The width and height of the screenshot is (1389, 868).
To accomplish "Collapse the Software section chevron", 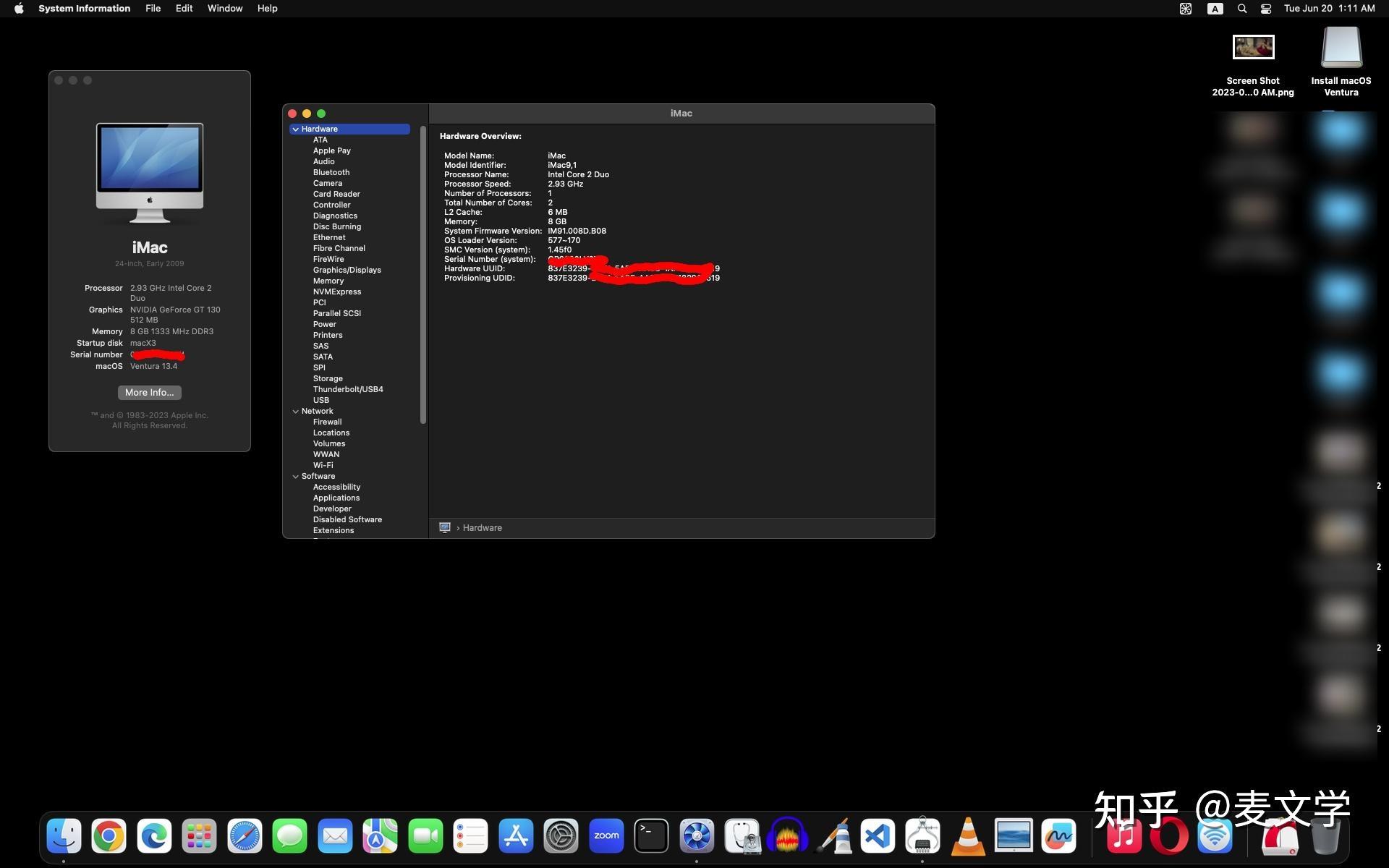I will (296, 477).
